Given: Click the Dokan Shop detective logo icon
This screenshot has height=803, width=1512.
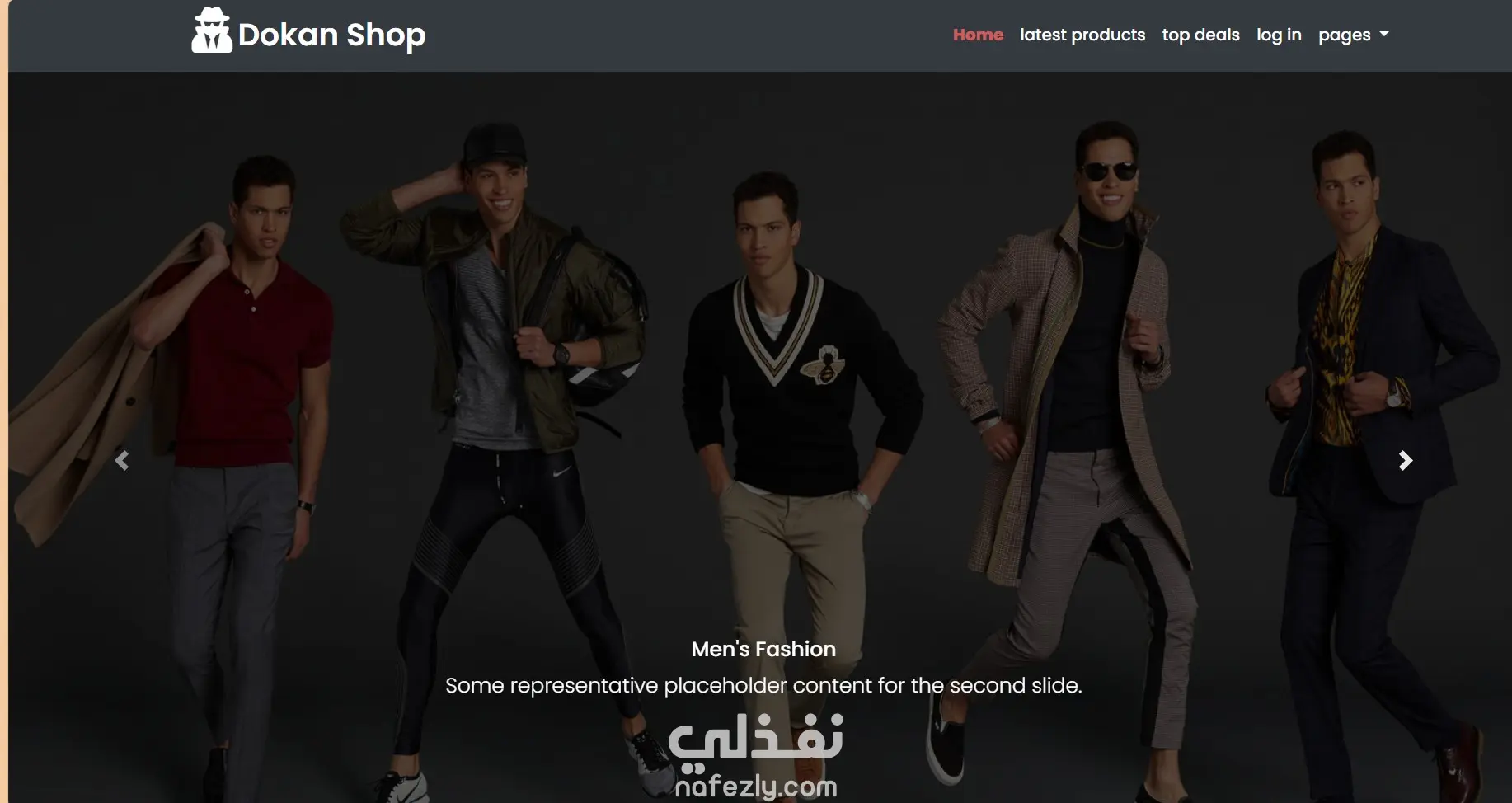Looking at the screenshot, I should point(212,31).
